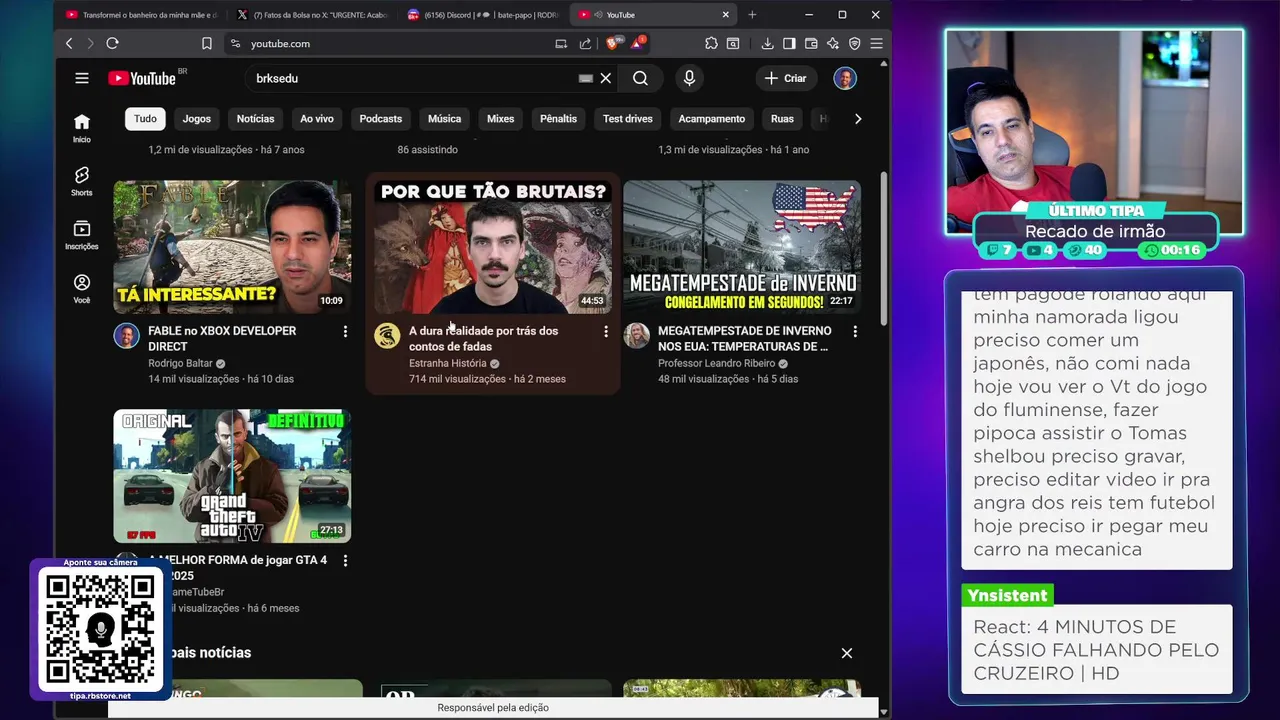The image size is (1280, 720).
Task: Select the Ruas filter chip
Action: click(x=782, y=118)
